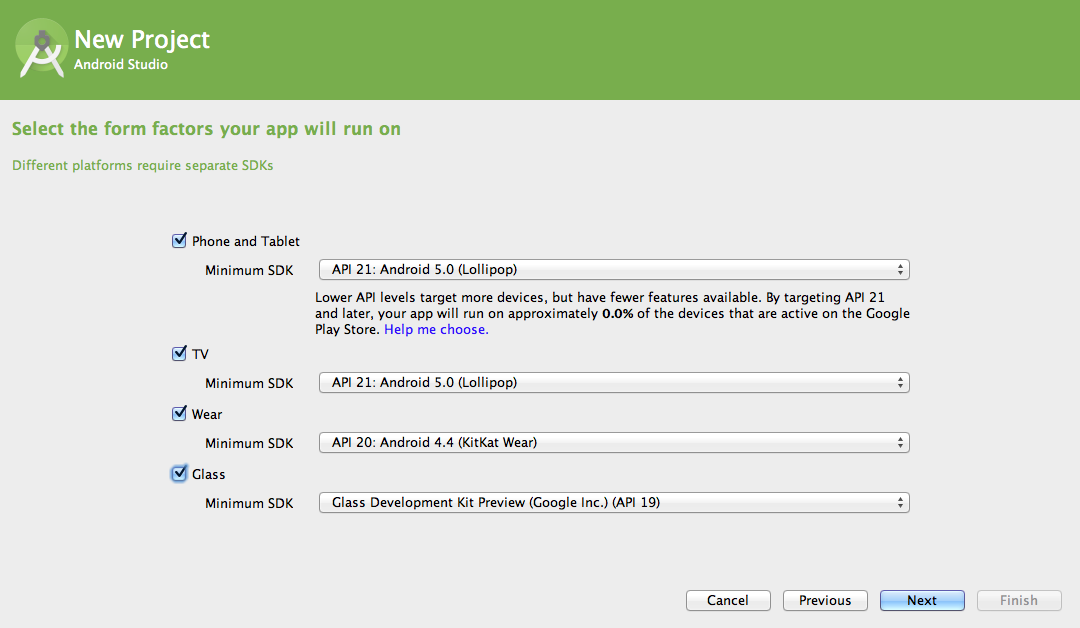Proceed by clicking Next
Image resolution: width=1080 pixels, height=628 pixels.
tap(922, 601)
